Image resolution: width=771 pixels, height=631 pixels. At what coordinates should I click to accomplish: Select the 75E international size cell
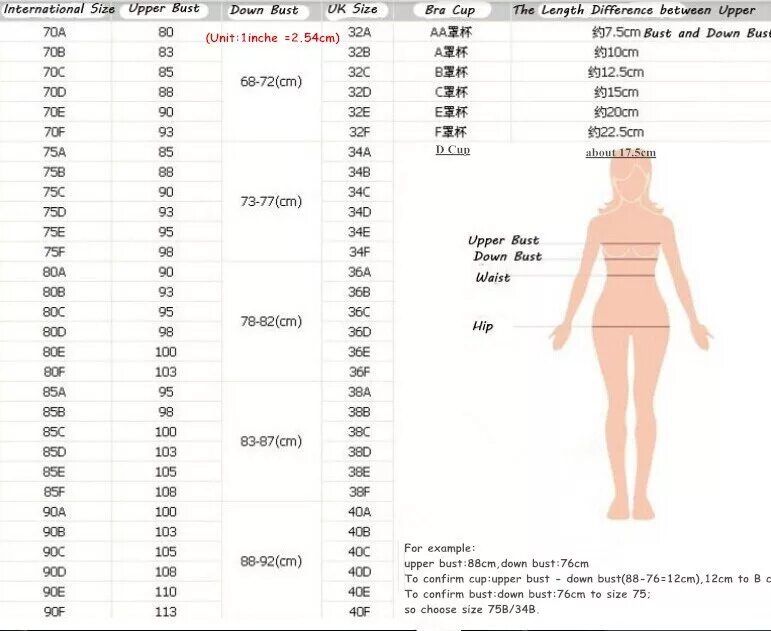[54, 232]
